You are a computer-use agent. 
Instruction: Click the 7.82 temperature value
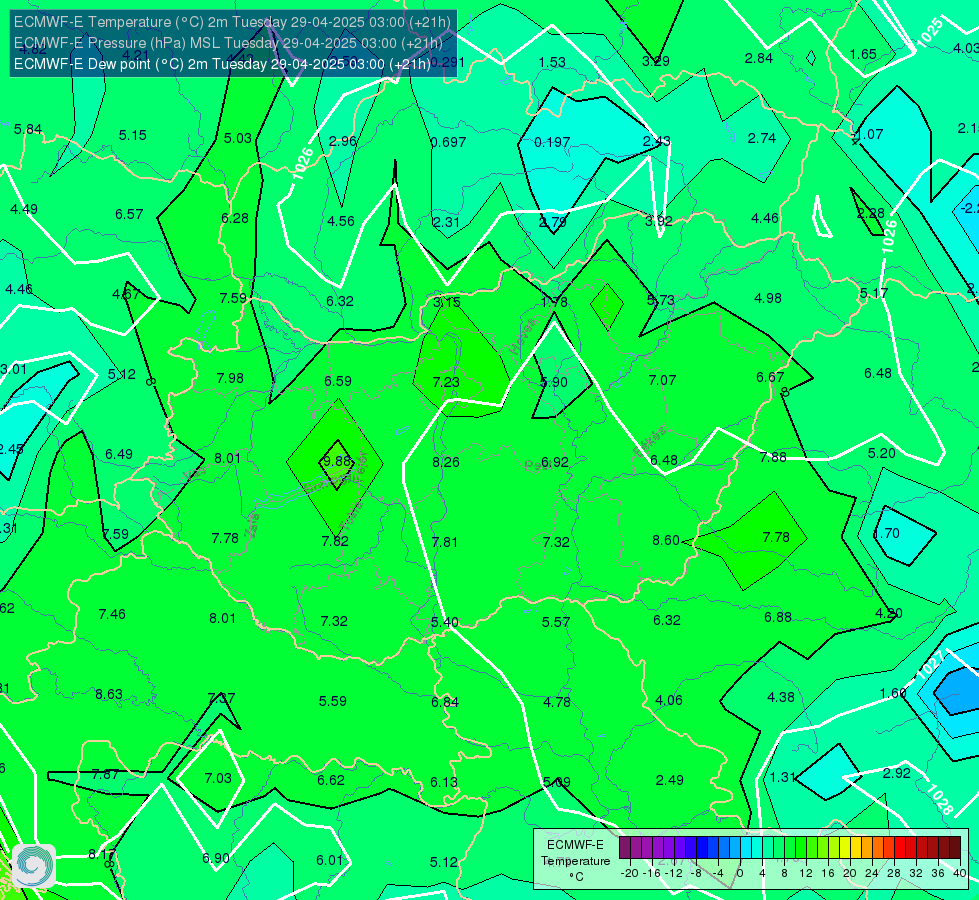[335, 541]
